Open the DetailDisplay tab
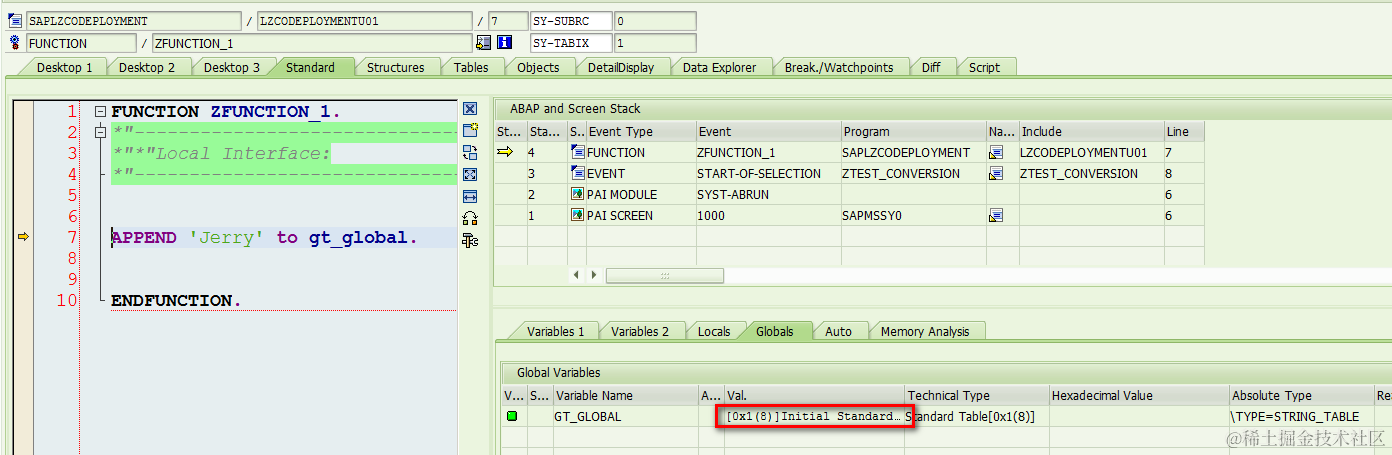Viewport: 1392px width, 455px height. point(620,67)
